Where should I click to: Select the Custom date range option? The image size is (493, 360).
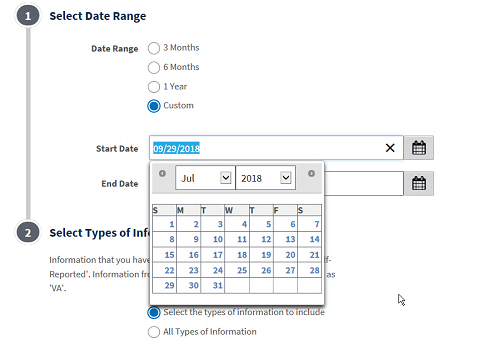[x=154, y=106]
